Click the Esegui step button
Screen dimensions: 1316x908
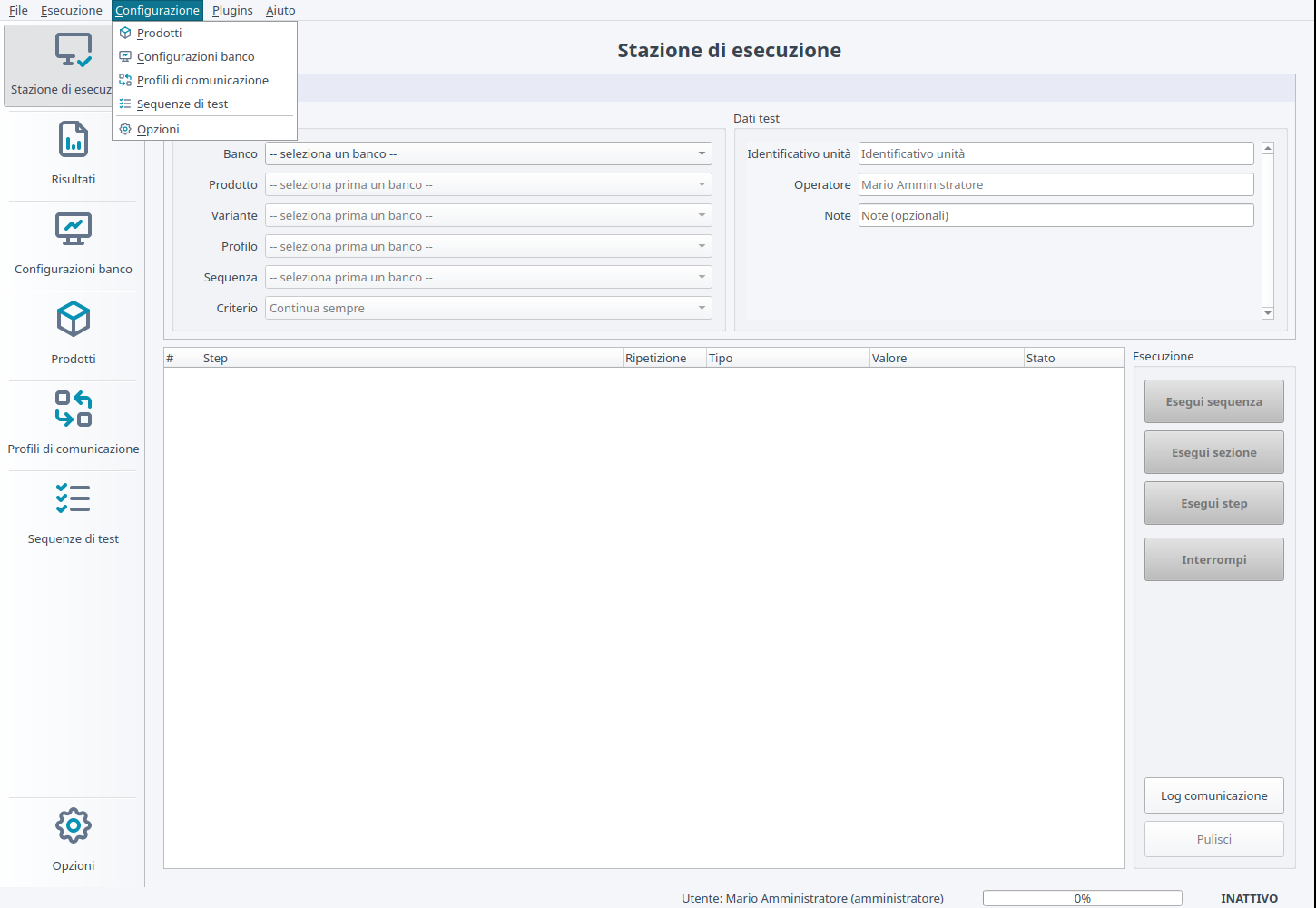click(x=1214, y=503)
